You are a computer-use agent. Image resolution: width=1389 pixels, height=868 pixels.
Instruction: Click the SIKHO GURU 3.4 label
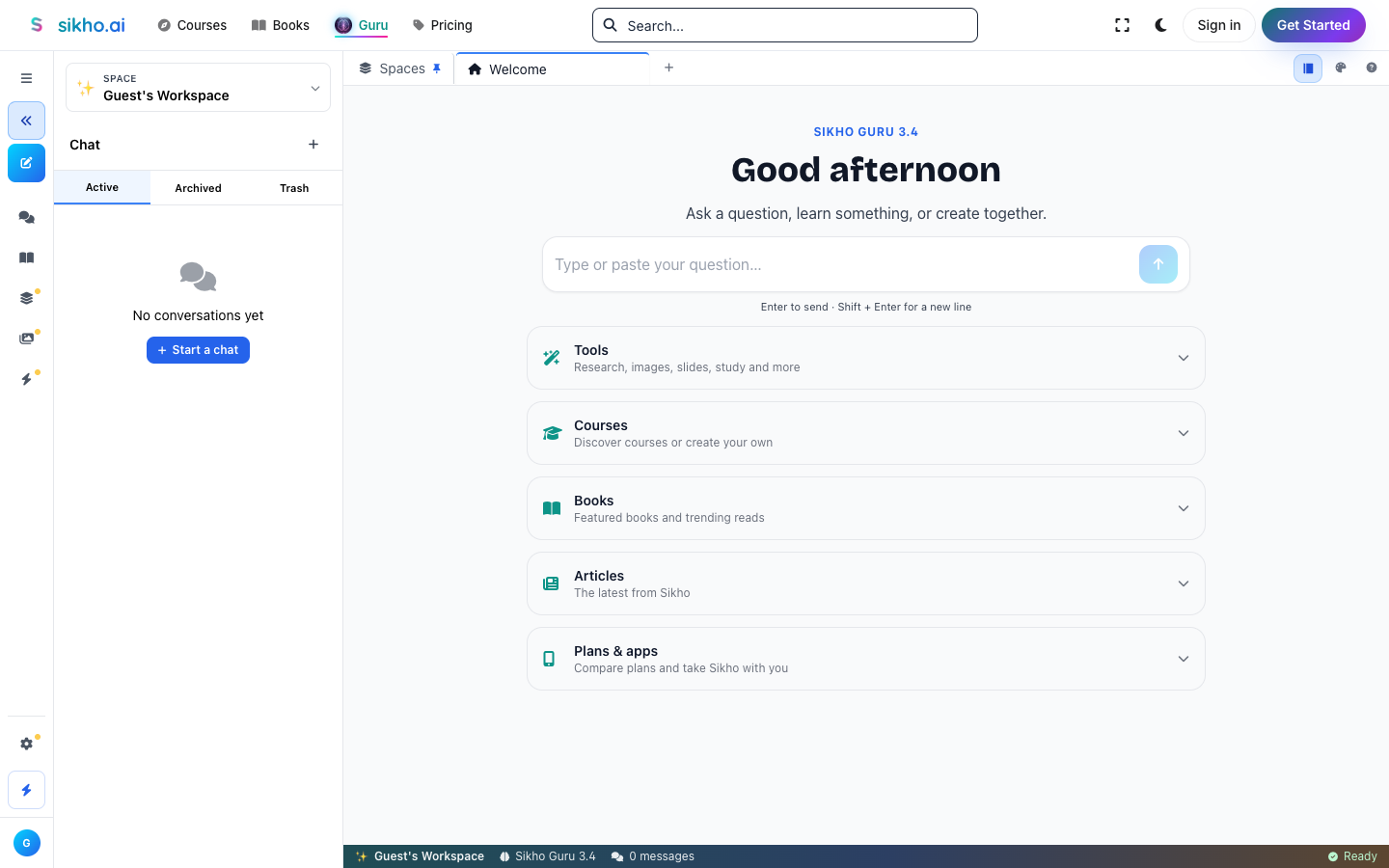pyautogui.click(x=866, y=132)
